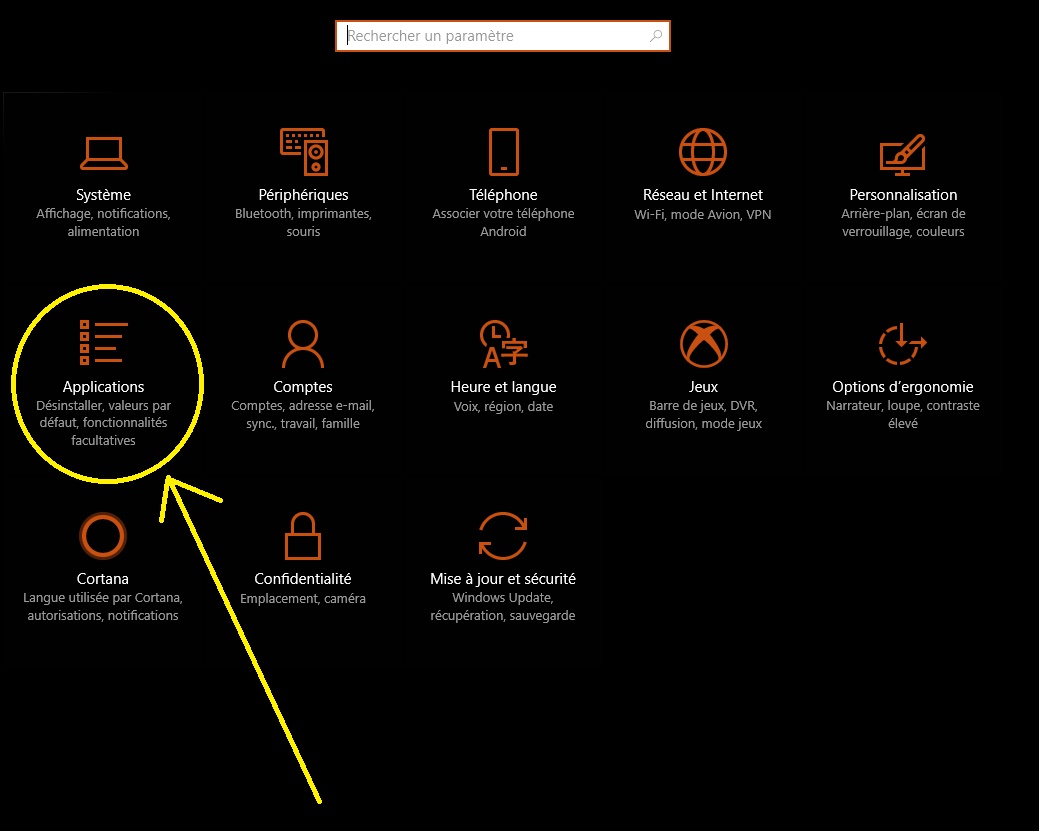Viewport: 1039px width, 831px height.
Task: Open the Options d'ergonomie icon
Action: tap(902, 344)
